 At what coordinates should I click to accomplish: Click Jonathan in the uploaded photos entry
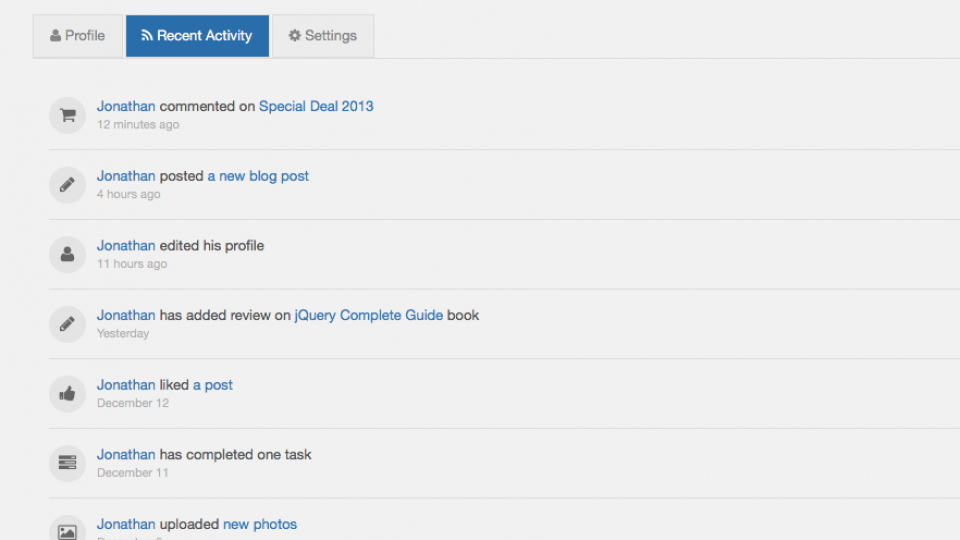coord(126,525)
